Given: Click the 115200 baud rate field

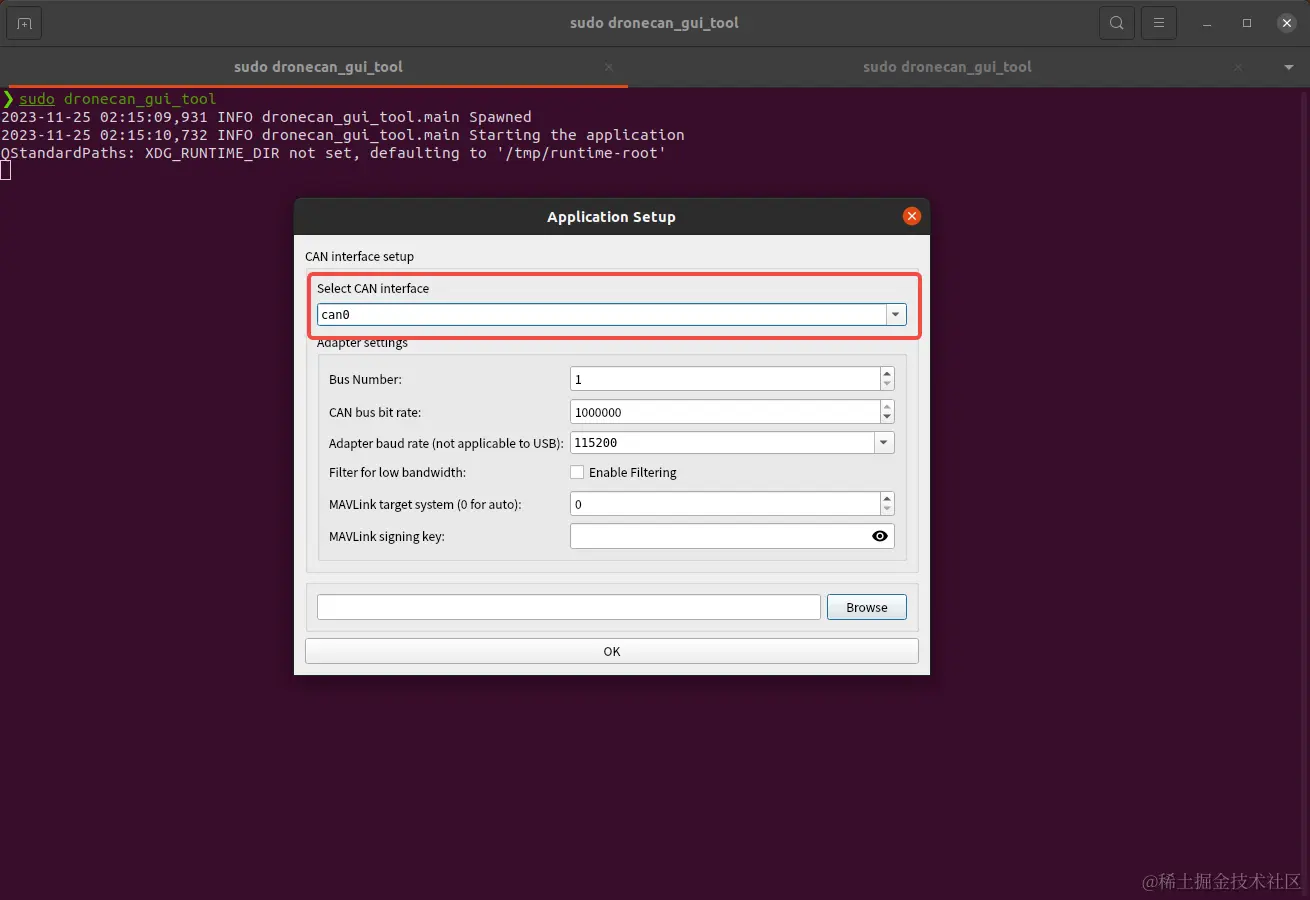Looking at the screenshot, I should click(x=722, y=442).
